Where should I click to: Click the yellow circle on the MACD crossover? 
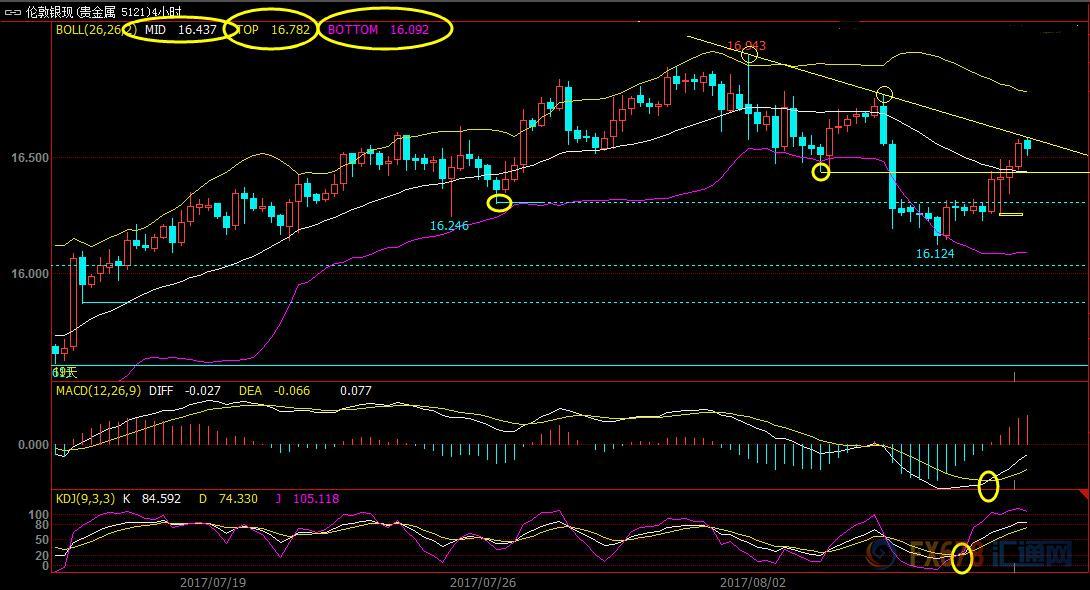click(x=988, y=485)
